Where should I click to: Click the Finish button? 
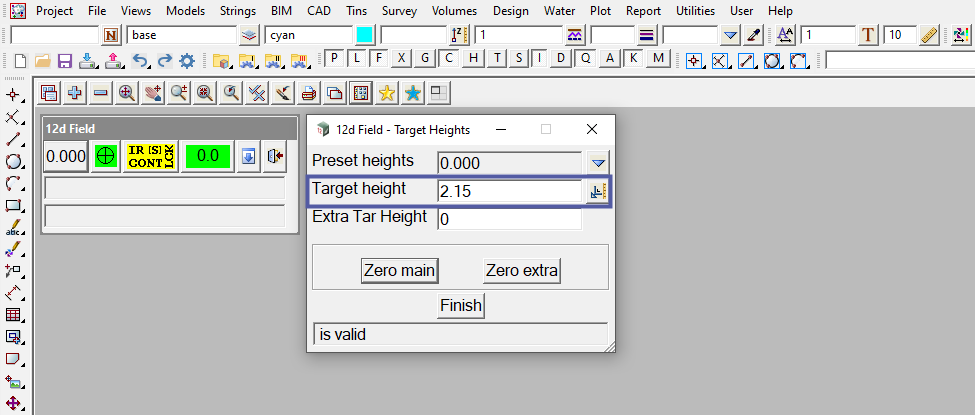click(461, 305)
